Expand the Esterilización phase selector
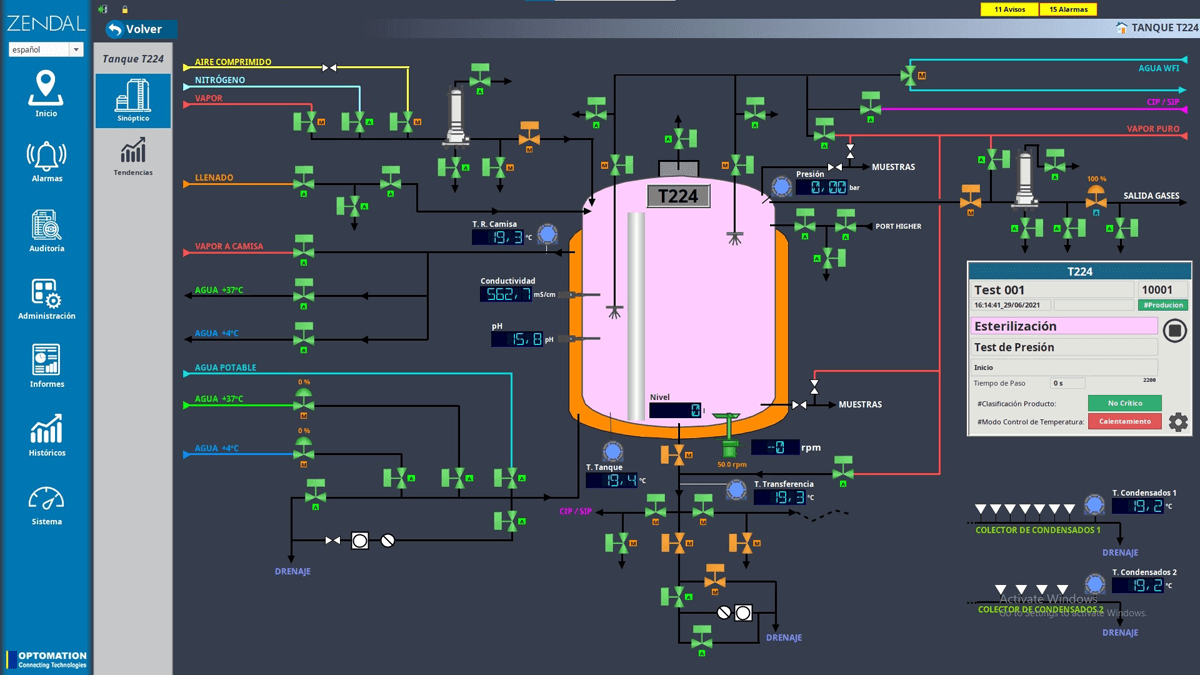The height and width of the screenshot is (675, 1200). [1063, 326]
